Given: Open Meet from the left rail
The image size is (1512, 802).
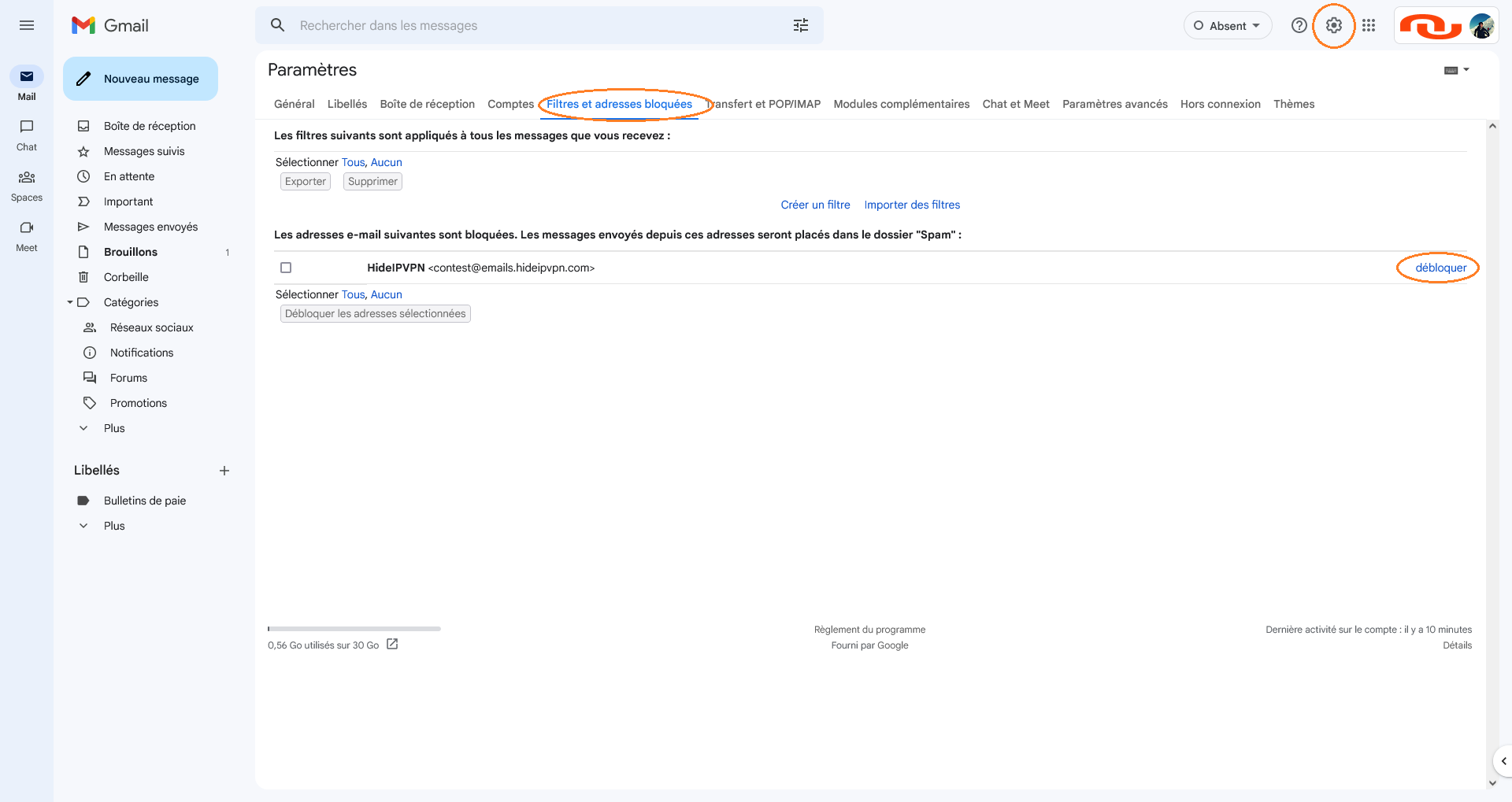Looking at the screenshot, I should pos(27,227).
